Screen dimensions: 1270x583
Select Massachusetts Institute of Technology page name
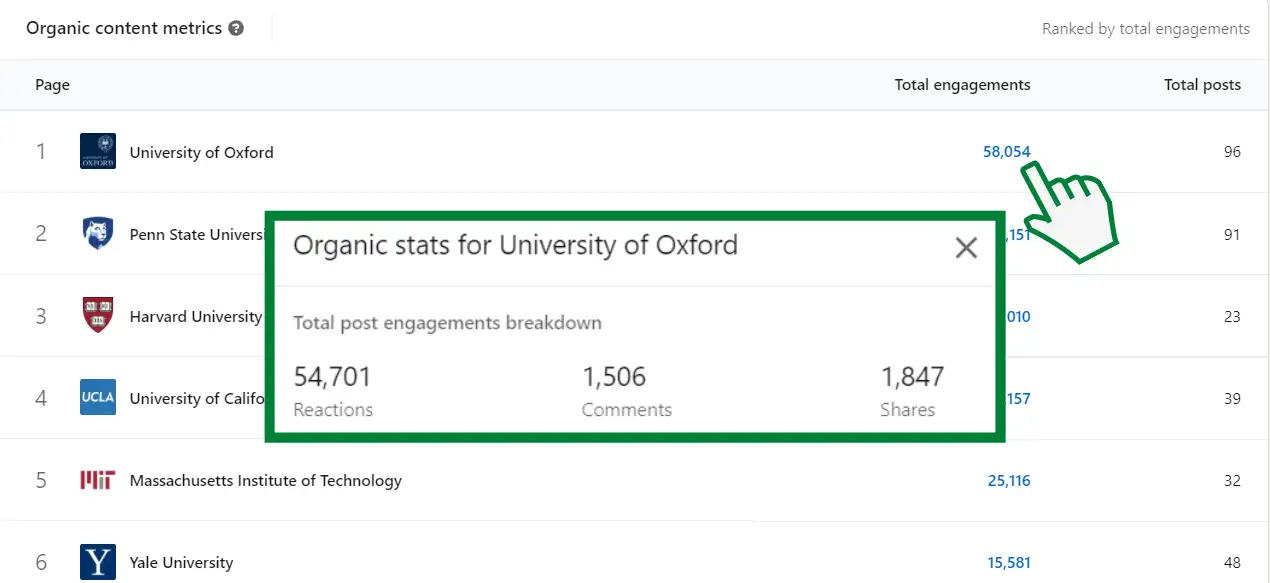tap(265, 481)
